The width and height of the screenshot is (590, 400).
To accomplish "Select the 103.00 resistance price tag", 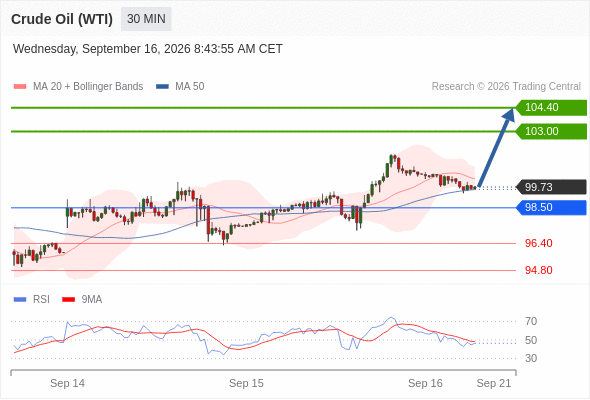I will pos(551,131).
